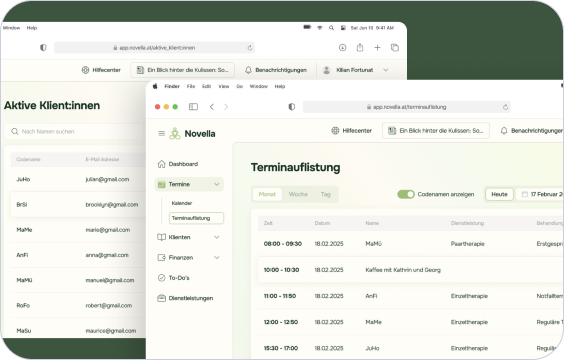Viewport: 564px width, 360px height.
Task: Click julian@gmail.com email
Action: pos(107,179)
